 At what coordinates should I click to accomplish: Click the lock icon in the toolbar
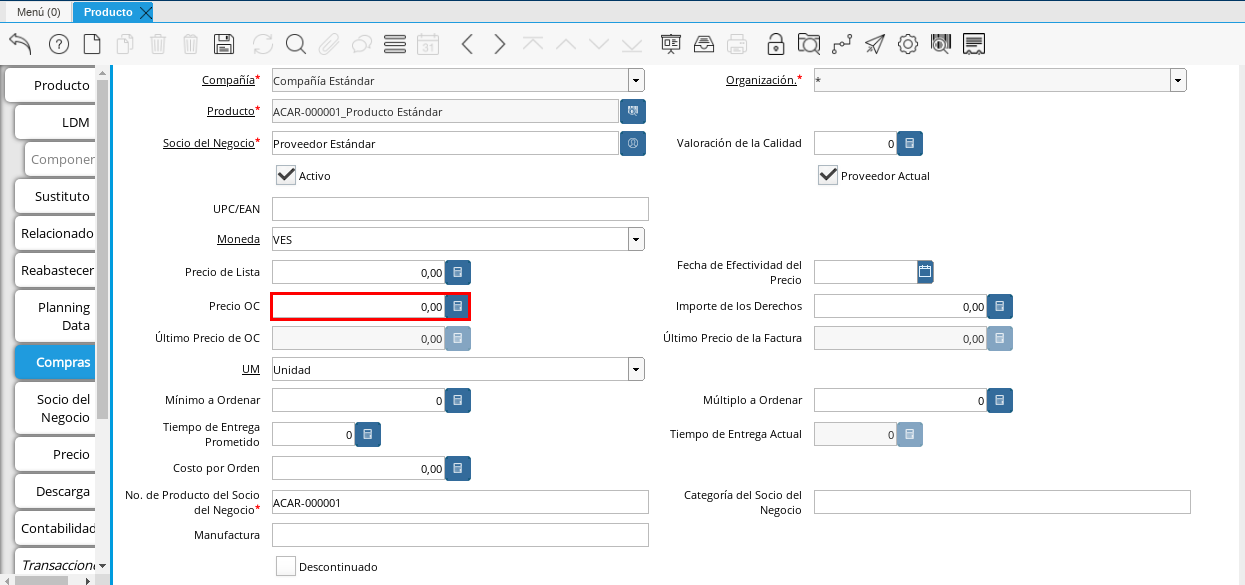[775, 44]
